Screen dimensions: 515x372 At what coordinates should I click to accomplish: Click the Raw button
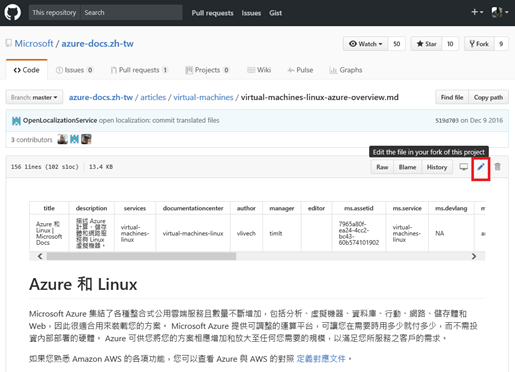point(382,167)
